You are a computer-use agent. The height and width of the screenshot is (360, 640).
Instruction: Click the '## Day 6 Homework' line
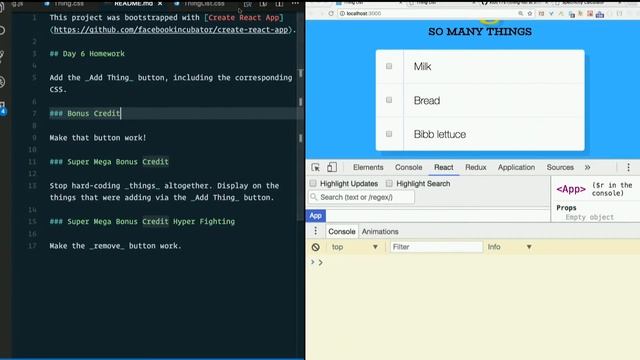click(87, 53)
